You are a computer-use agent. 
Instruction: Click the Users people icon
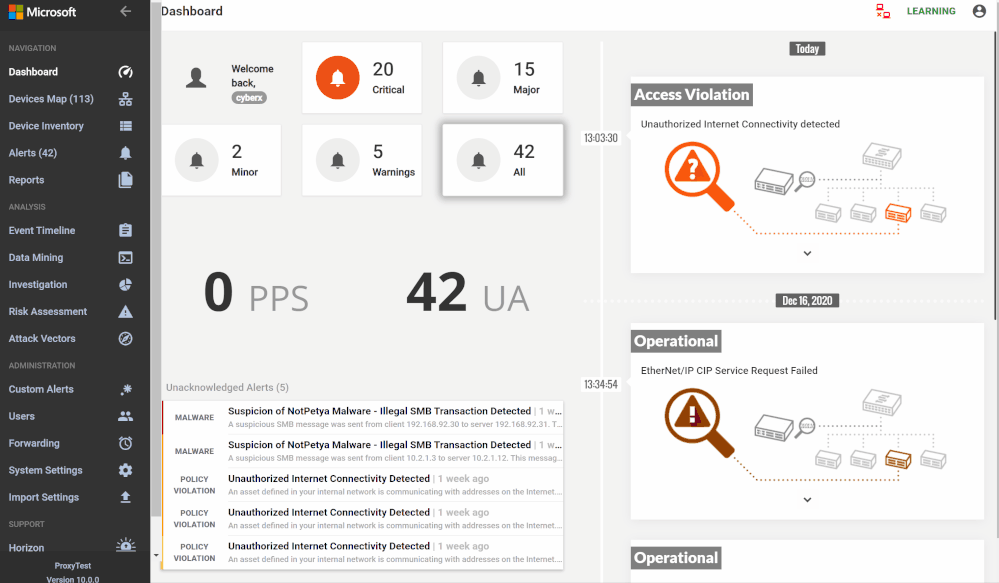coord(126,416)
